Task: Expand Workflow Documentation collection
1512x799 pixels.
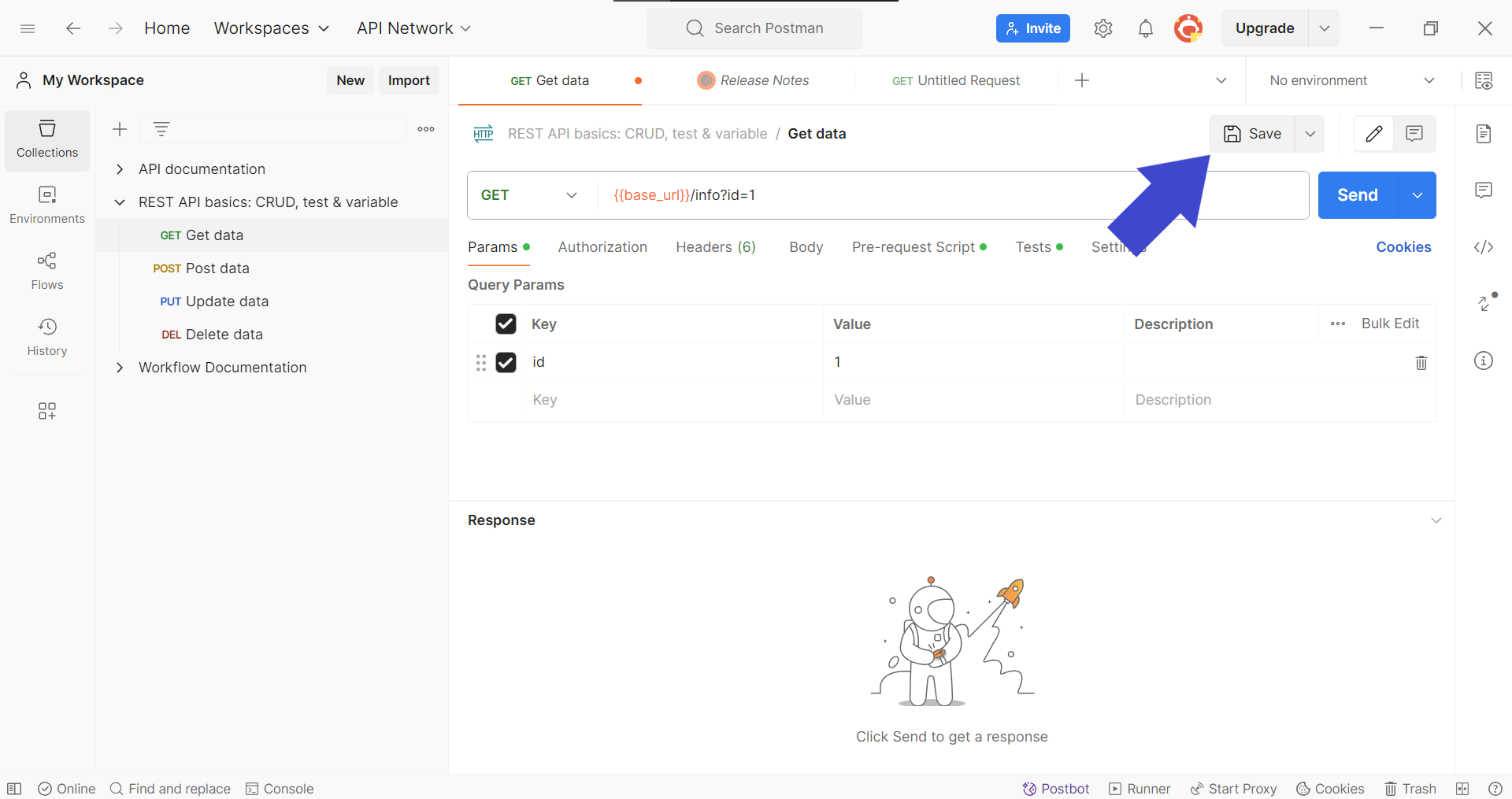Action: pos(120,368)
